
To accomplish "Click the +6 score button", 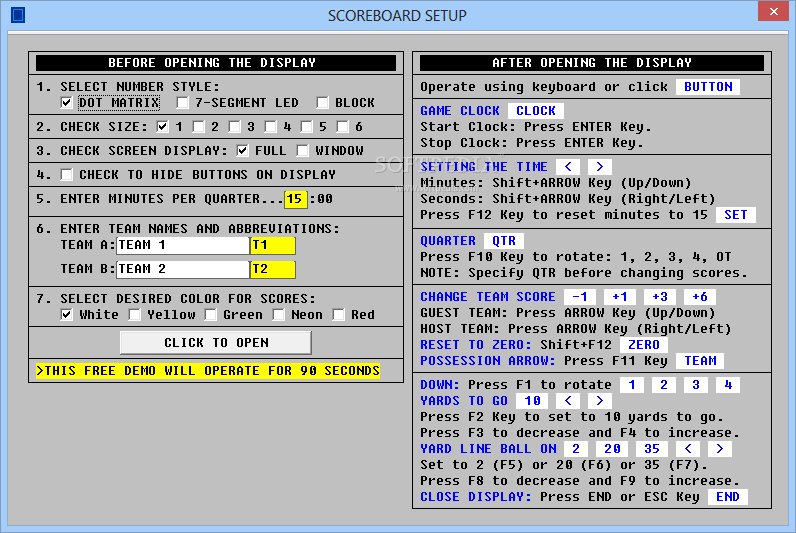I will tap(700, 296).
